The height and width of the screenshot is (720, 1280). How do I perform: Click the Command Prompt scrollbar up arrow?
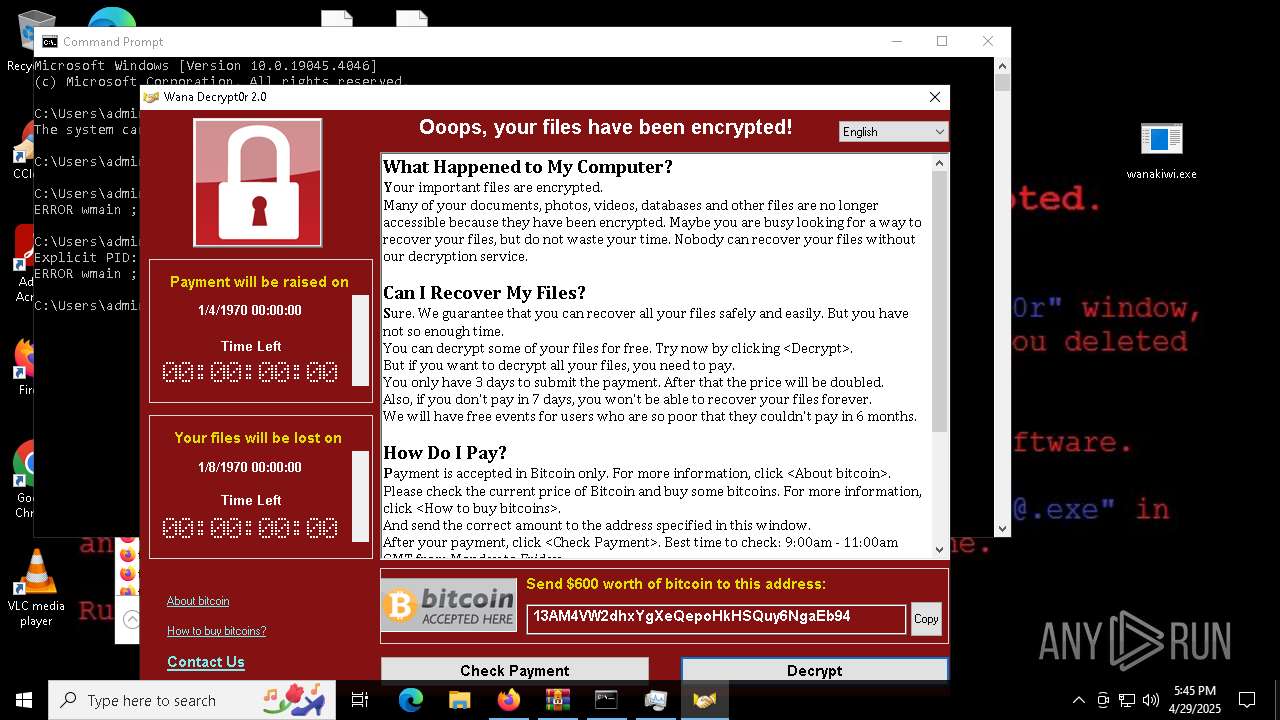click(x=1003, y=66)
